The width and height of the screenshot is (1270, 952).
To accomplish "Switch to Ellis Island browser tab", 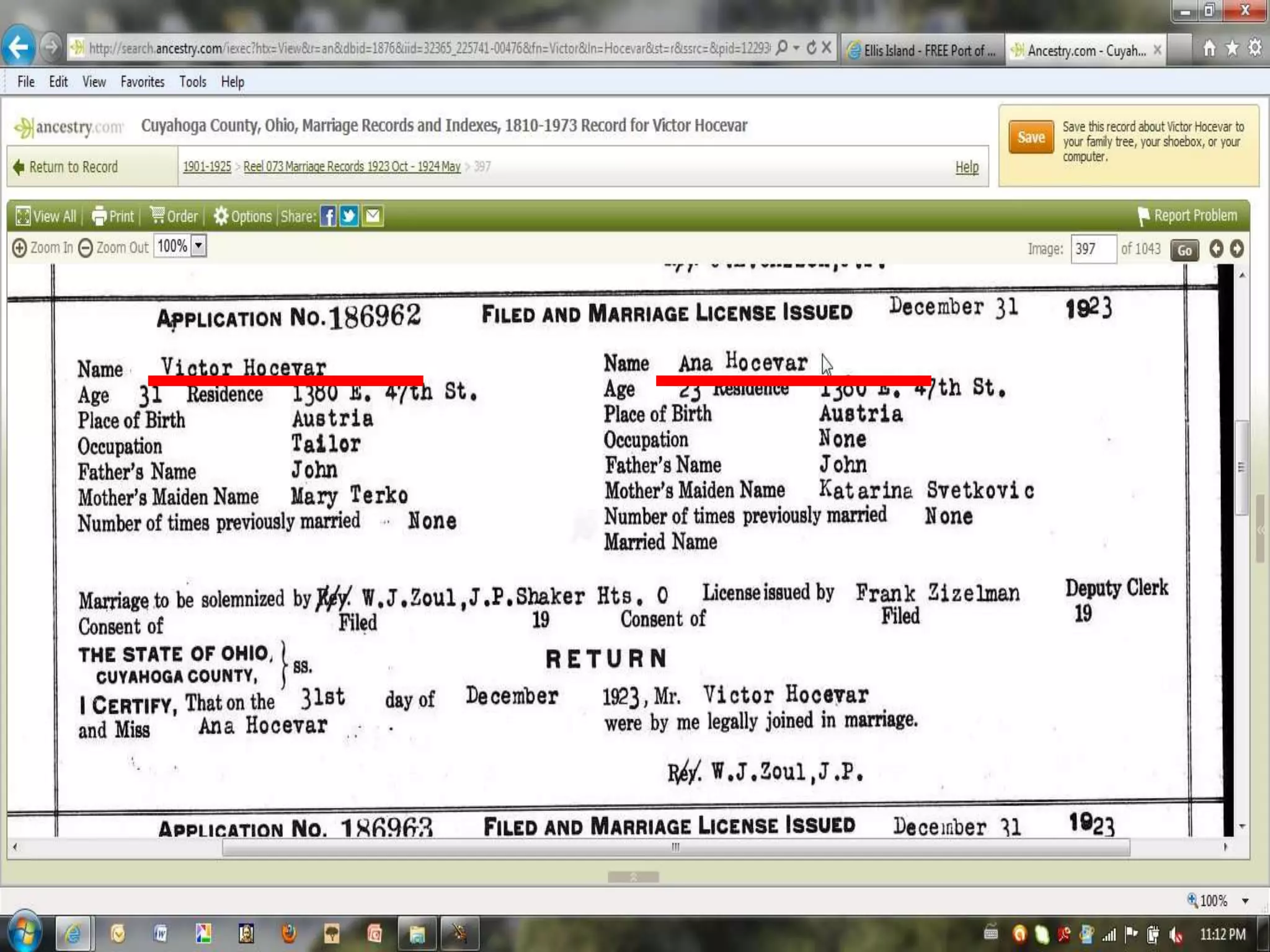I will (x=921, y=50).
